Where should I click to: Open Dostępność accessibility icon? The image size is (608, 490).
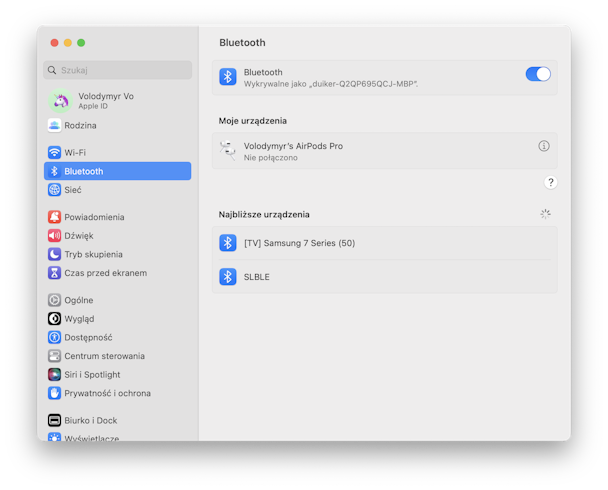point(54,337)
